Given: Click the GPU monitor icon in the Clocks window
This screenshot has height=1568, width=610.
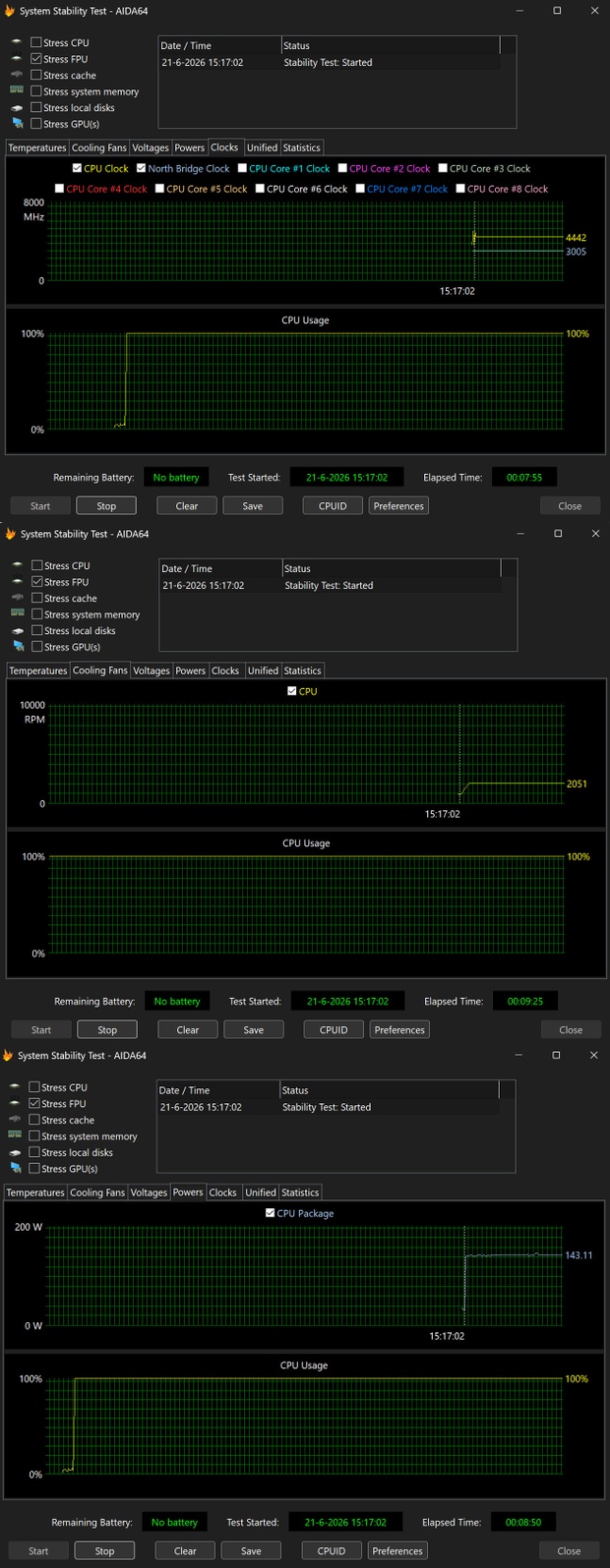Looking at the screenshot, I should [18, 124].
